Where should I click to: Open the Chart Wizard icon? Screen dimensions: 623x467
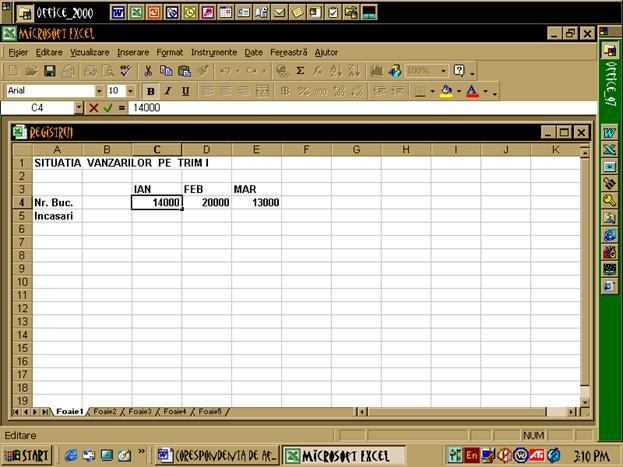[x=376, y=71]
